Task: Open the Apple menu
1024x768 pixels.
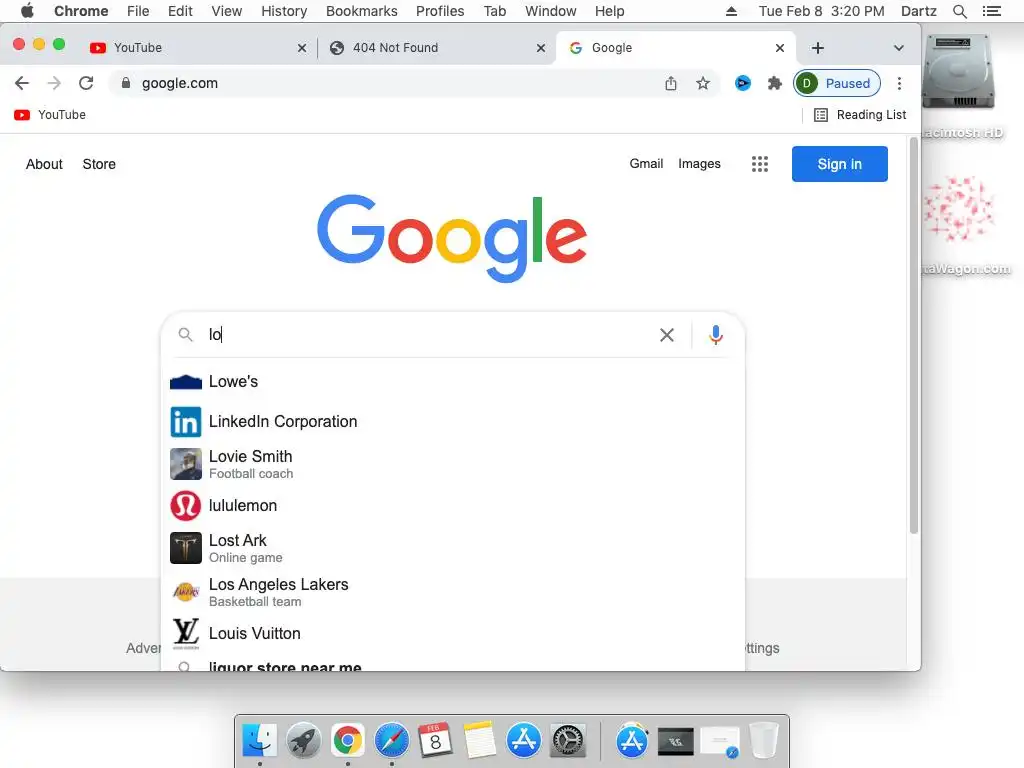Action: click(x=27, y=11)
